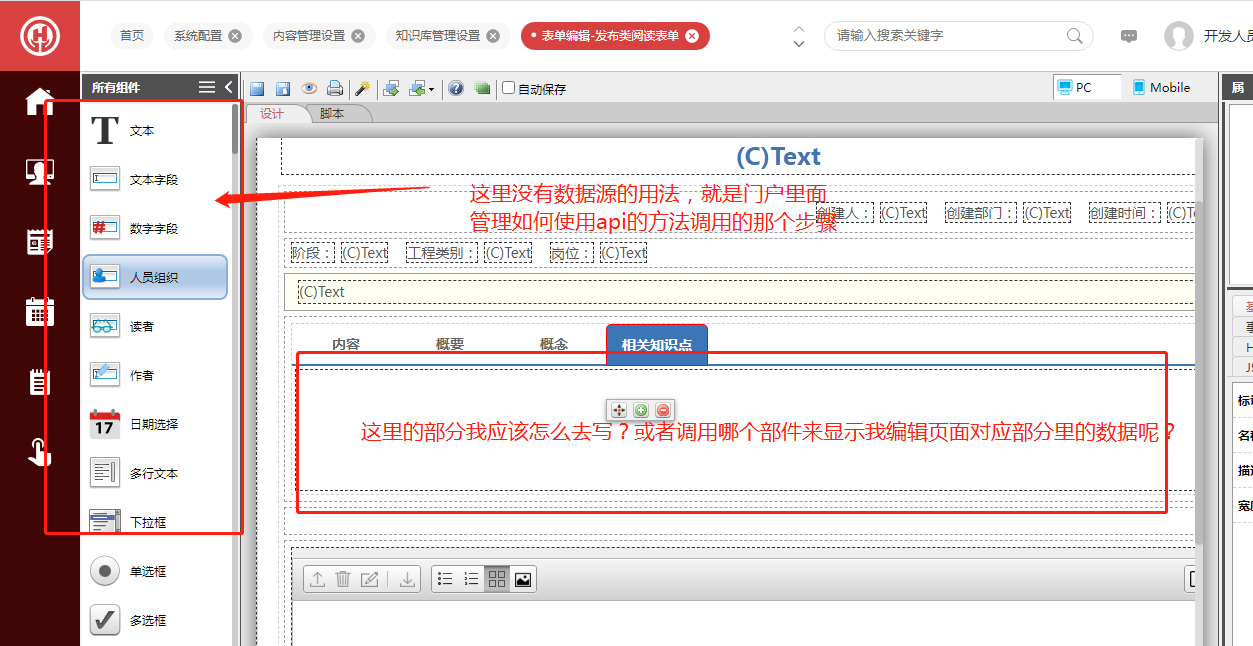Screen dimensions: 1253x646
Task: Preview the form with the eye icon
Action: [x=309, y=88]
